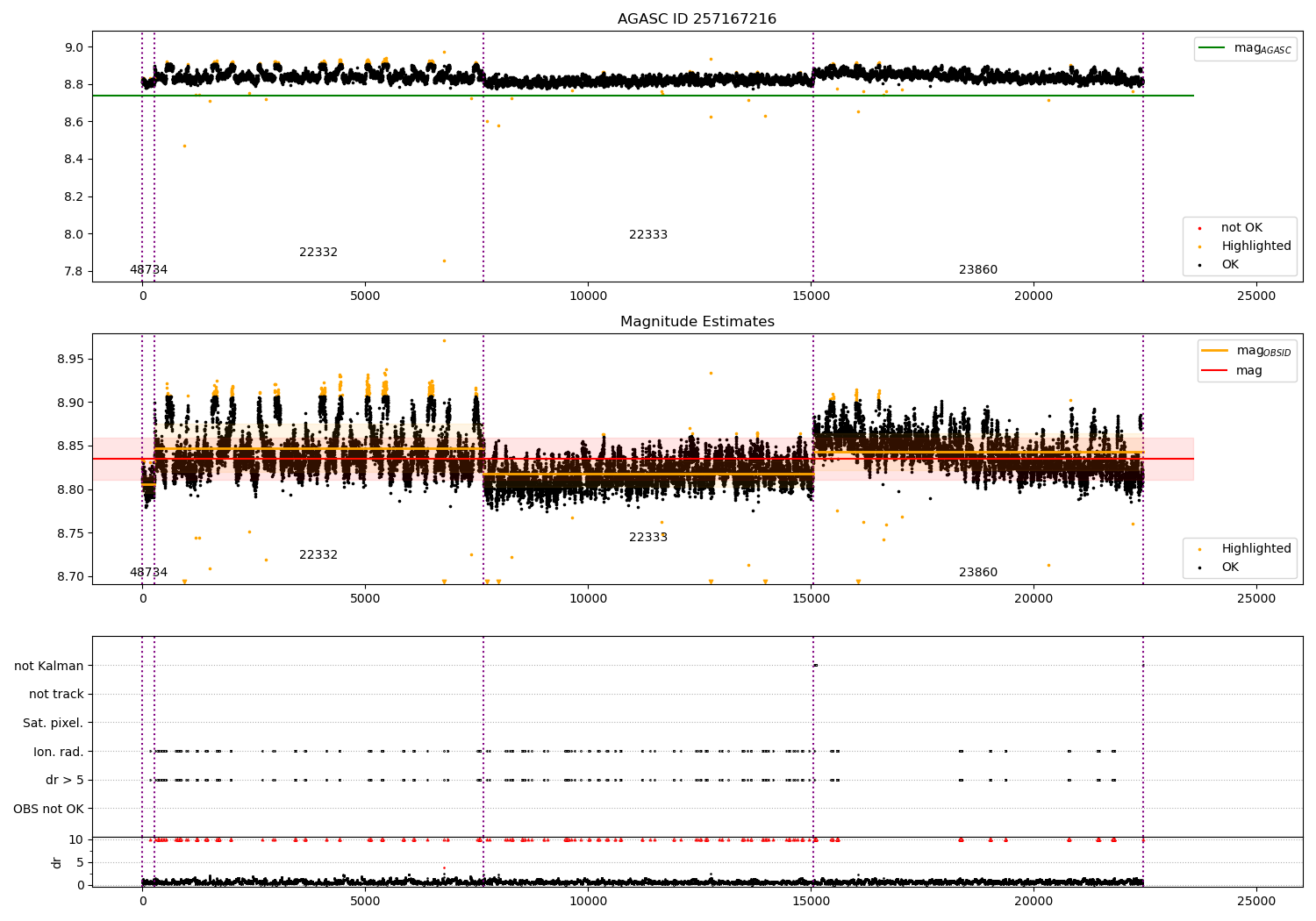The height and width of the screenshot is (921, 1316).
Task: Click obsid 22332 in Magnitude Estimates panel
Action: pos(318,555)
